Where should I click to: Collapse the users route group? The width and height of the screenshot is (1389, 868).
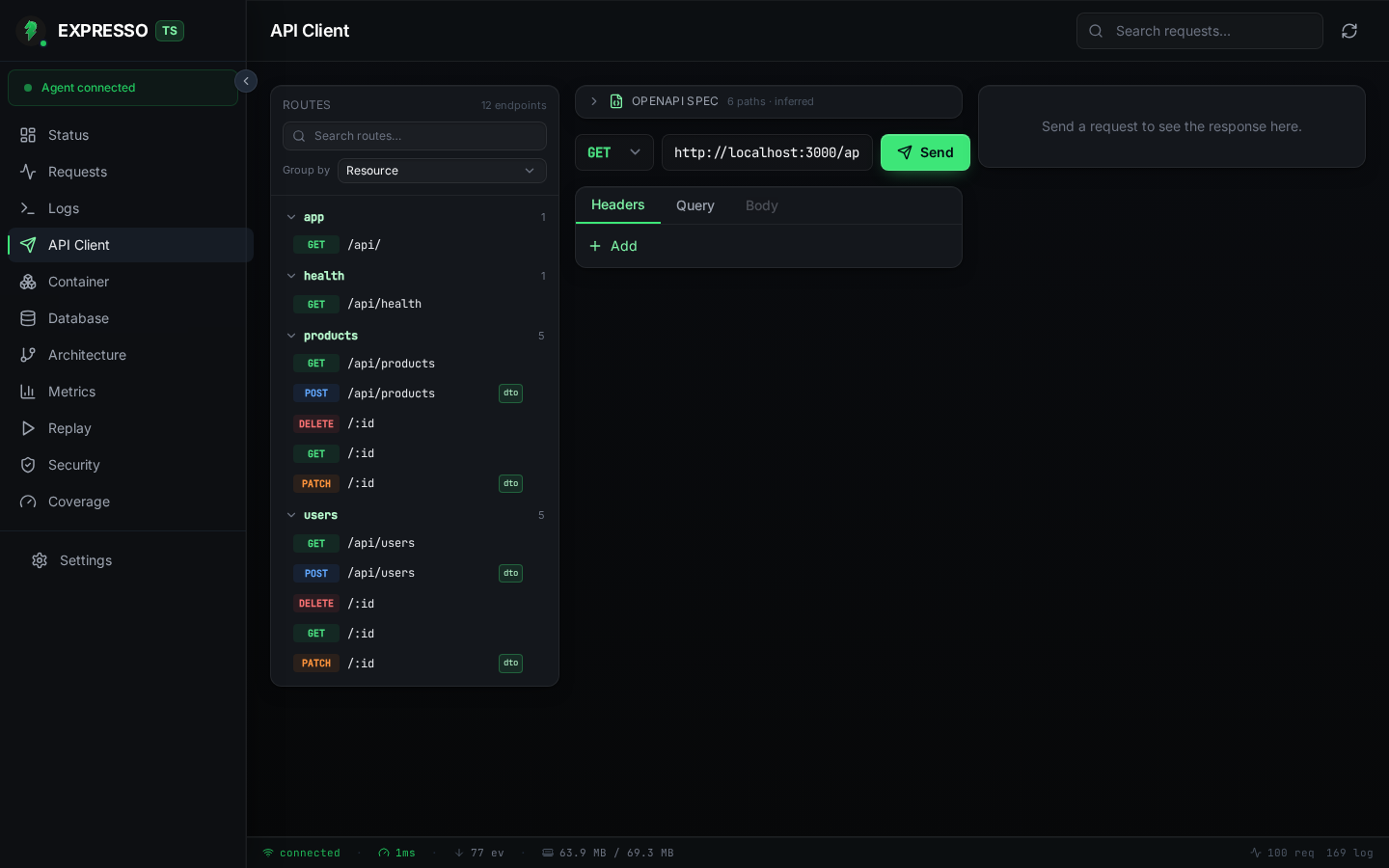pyautogui.click(x=415, y=515)
